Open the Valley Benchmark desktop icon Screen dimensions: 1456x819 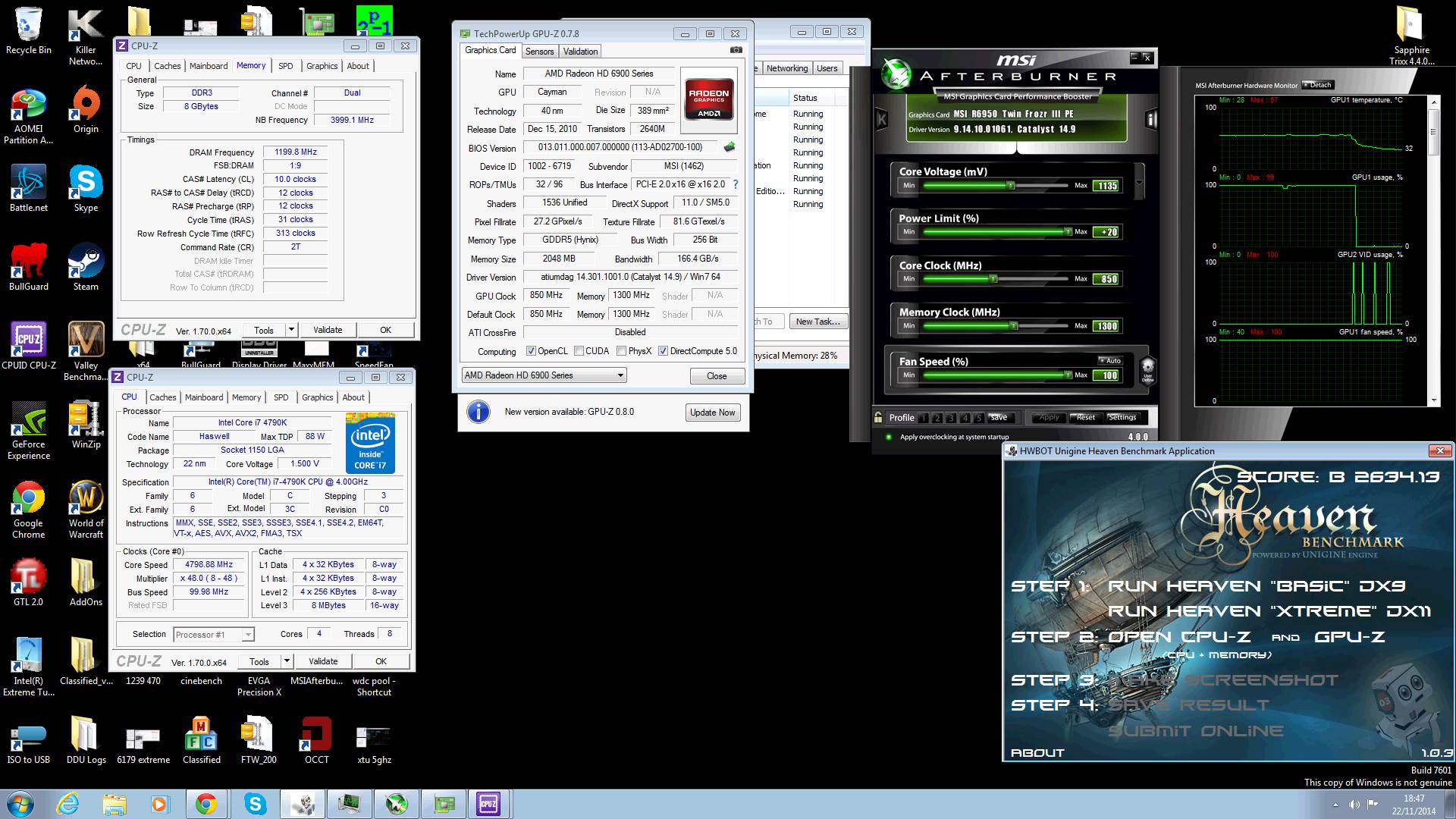pos(86,352)
